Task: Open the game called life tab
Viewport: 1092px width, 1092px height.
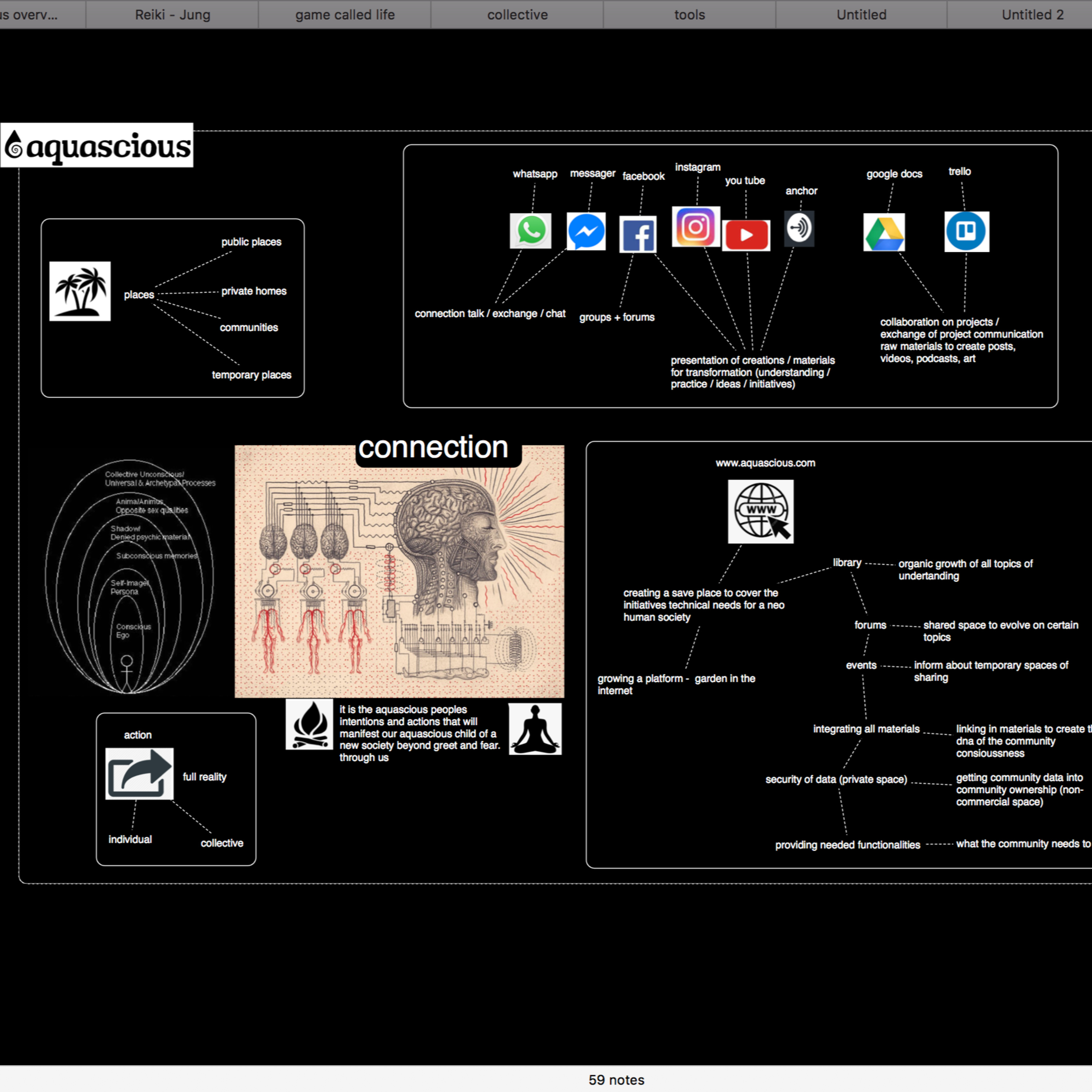Action: click(x=345, y=15)
